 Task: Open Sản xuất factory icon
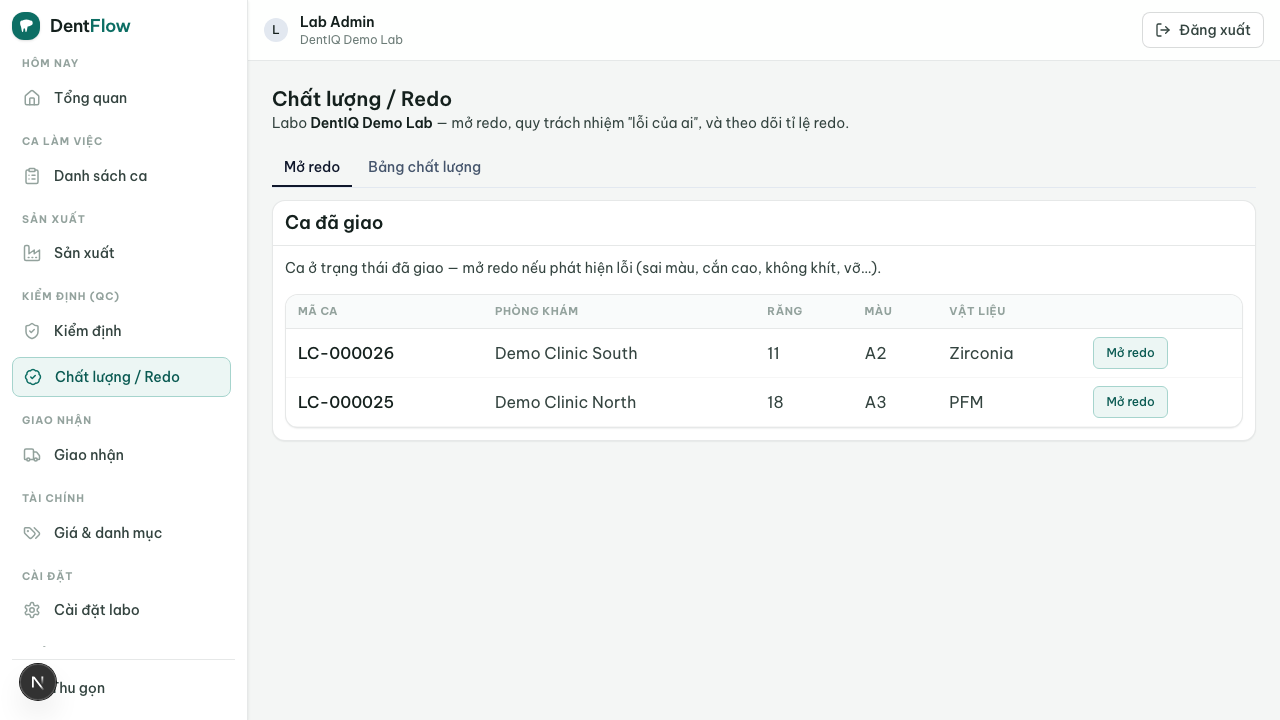pos(32,253)
